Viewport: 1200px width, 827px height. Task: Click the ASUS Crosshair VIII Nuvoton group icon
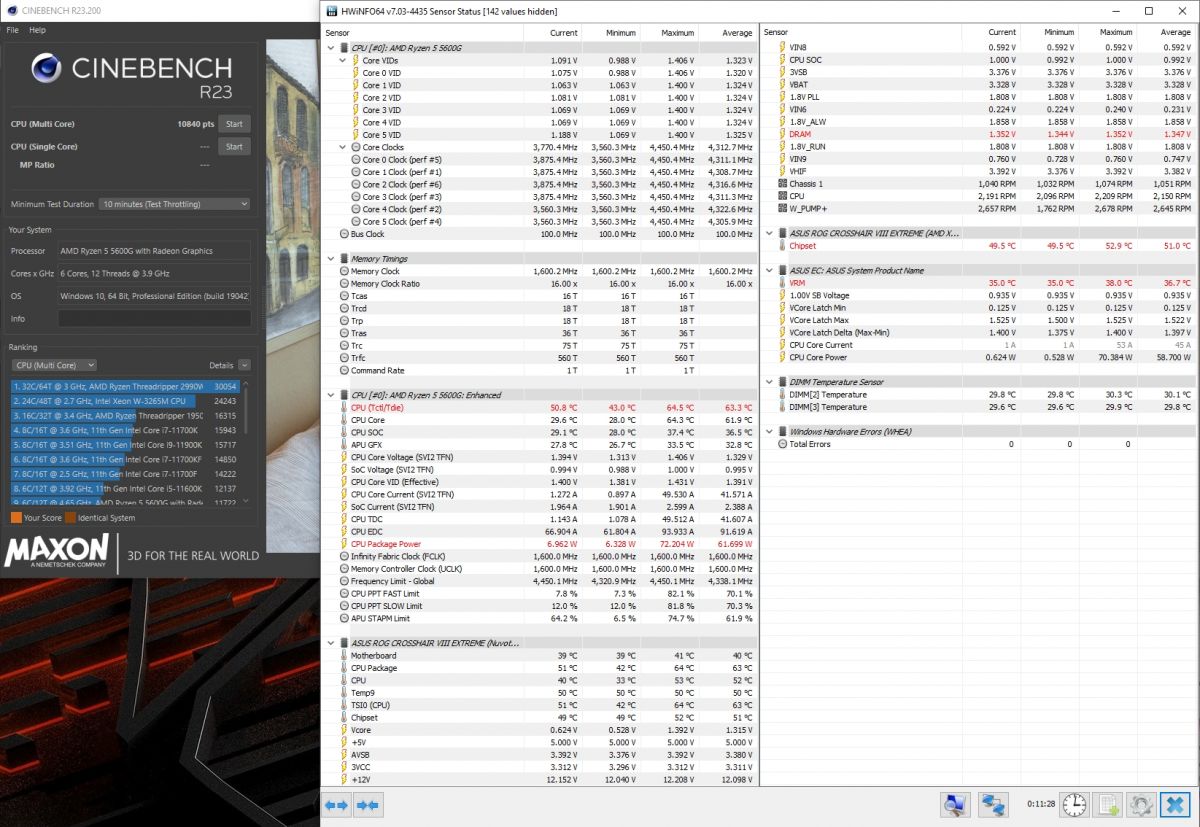click(x=344, y=643)
